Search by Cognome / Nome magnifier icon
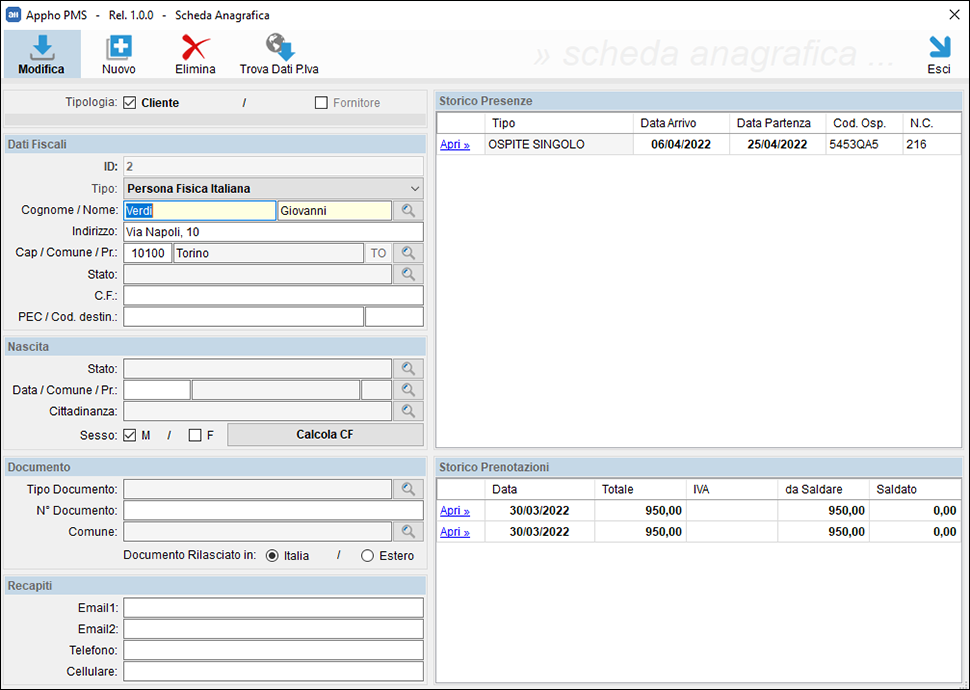The height and width of the screenshot is (690, 970). (x=408, y=210)
